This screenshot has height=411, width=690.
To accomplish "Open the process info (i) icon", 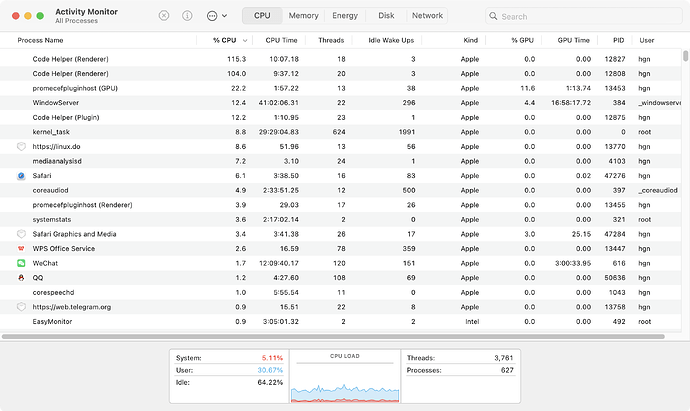I will pyautogui.click(x=187, y=16).
